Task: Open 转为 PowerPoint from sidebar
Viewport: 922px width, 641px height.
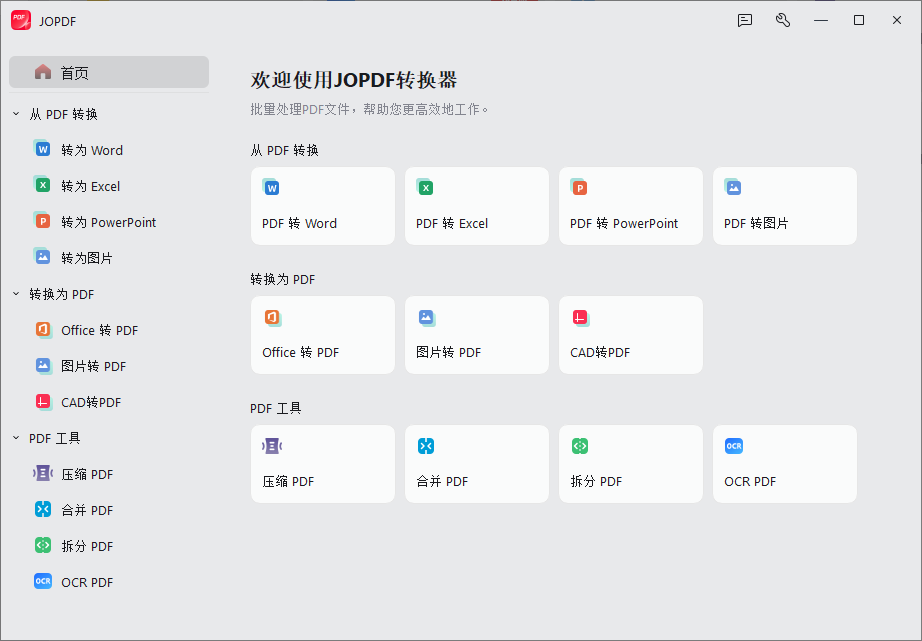Action: pyautogui.click(x=109, y=222)
